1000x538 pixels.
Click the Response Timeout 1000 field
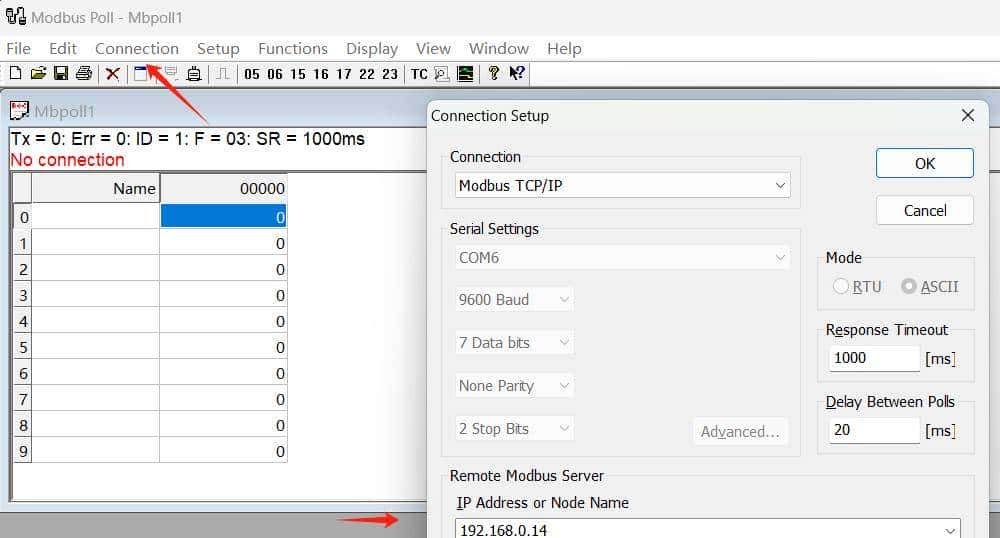pos(874,358)
